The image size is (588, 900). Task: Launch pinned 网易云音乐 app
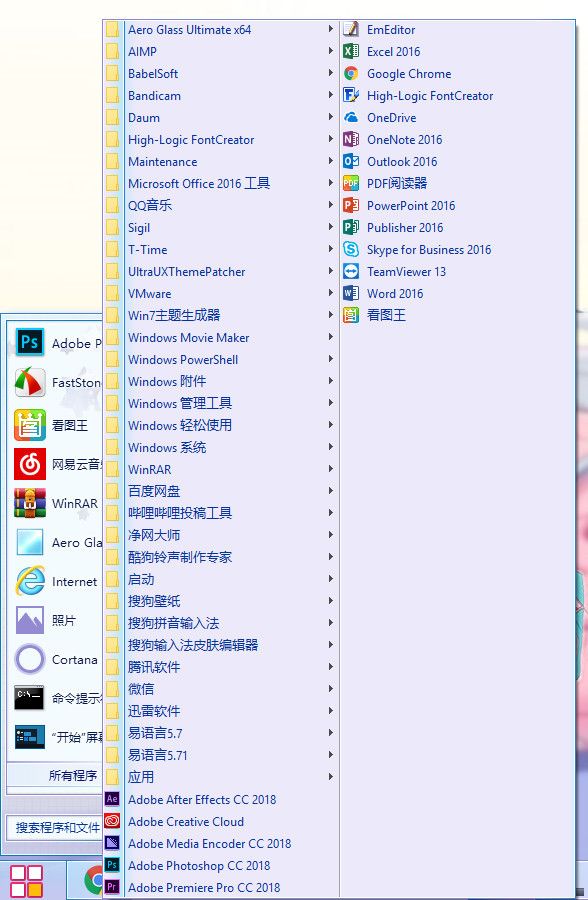(56, 464)
